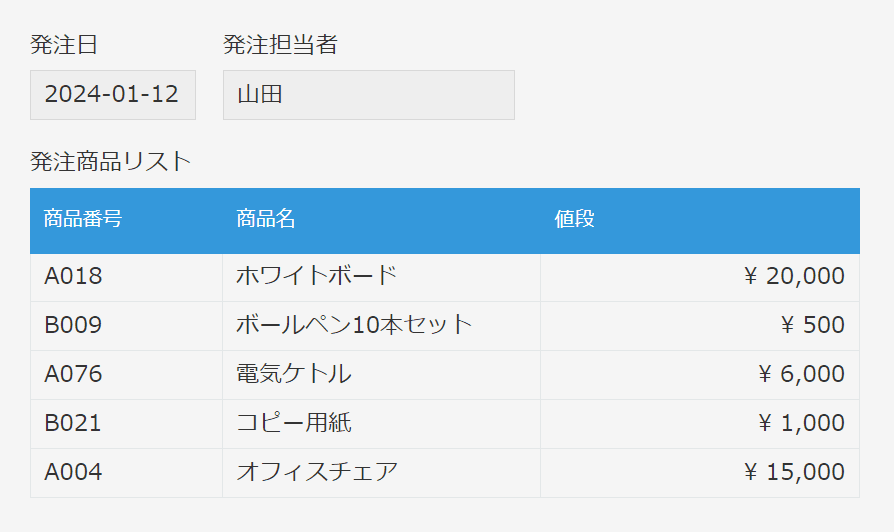
Task: Select the 電気ケトル product name cell
Action: (381, 375)
